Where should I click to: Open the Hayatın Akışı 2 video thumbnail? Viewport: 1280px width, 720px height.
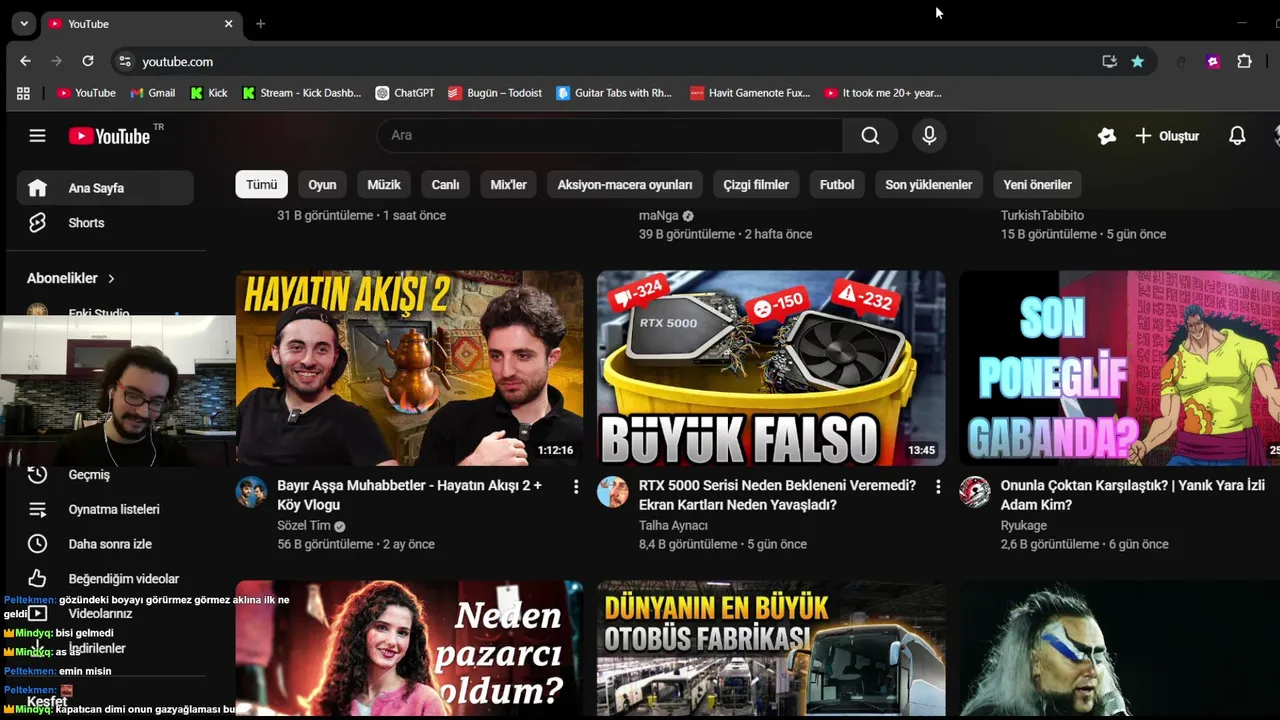409,368
